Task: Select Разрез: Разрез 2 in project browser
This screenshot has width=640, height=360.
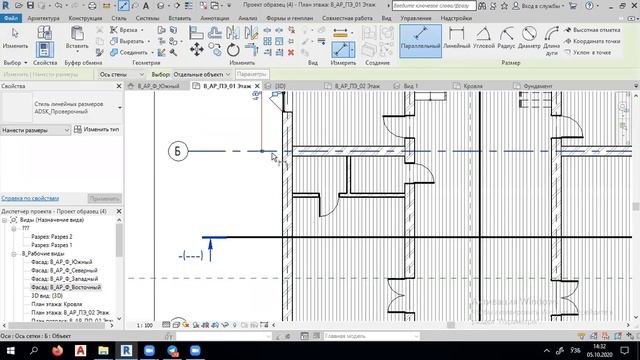Action: [51, 237]
